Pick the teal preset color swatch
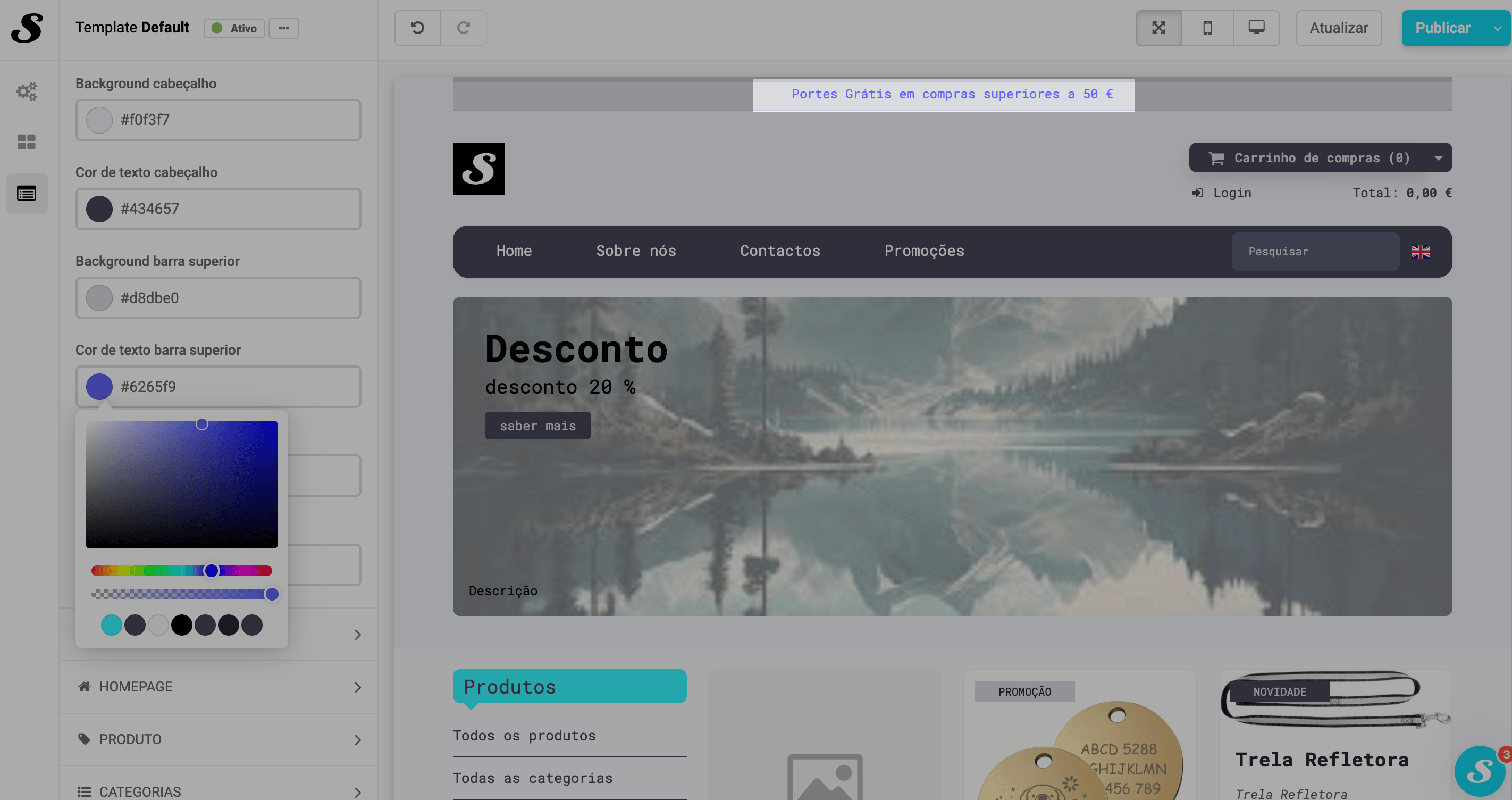The height and width of the screenshot is (800, 1512). (x=111, y=625)
